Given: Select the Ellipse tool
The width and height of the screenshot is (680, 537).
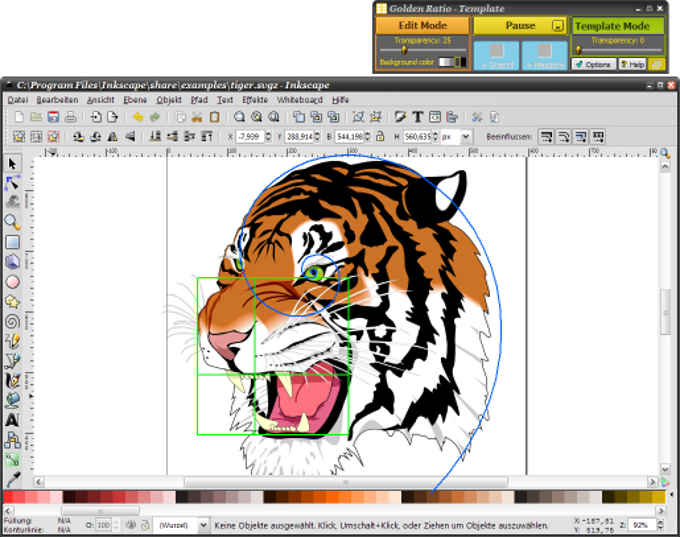Looking at the screenshot, I should (x=13, y=282).
